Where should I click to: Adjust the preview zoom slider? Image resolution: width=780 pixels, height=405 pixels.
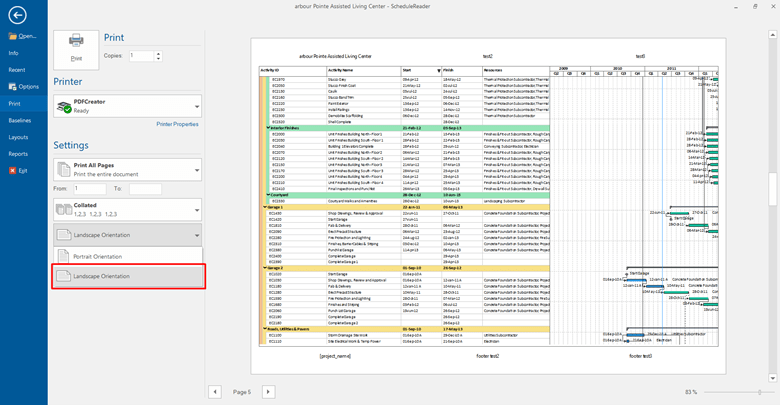coord(760,392)
